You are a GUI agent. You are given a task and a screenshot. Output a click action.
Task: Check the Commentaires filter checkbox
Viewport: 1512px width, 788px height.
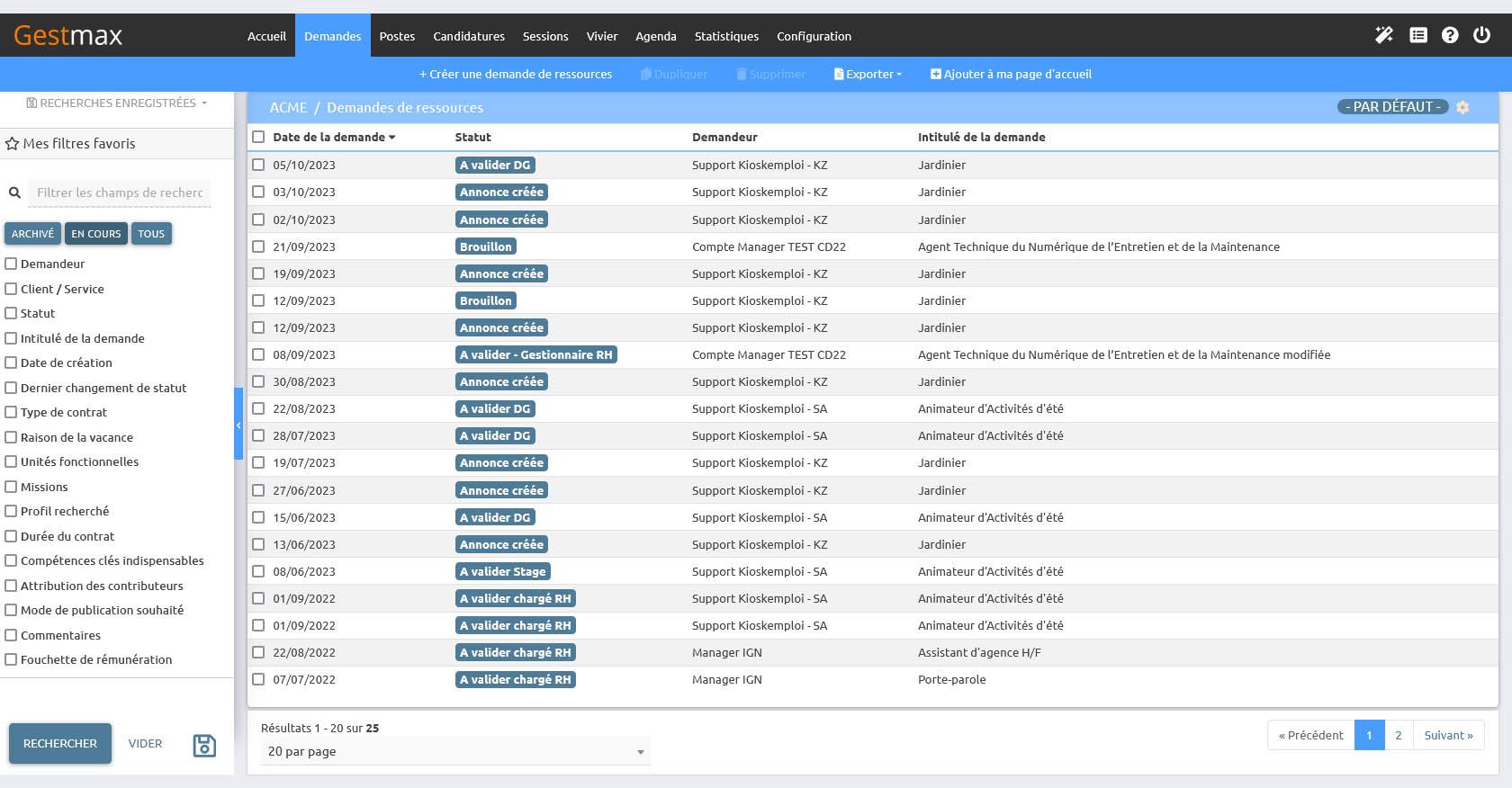click(11, 635)
